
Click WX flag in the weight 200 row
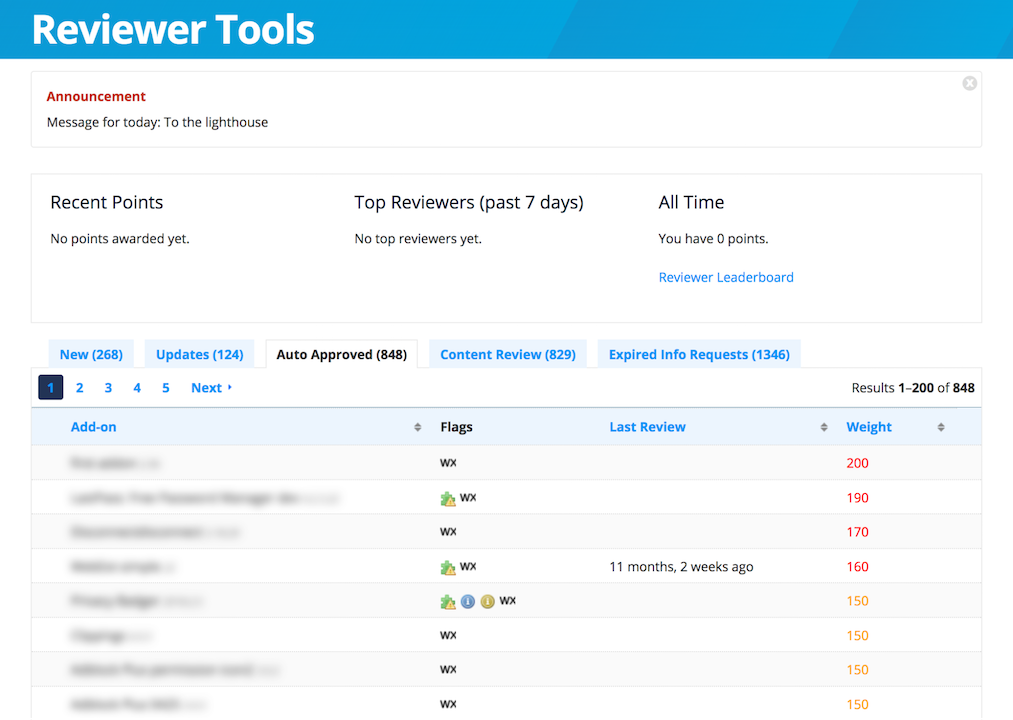pos(448,463)
